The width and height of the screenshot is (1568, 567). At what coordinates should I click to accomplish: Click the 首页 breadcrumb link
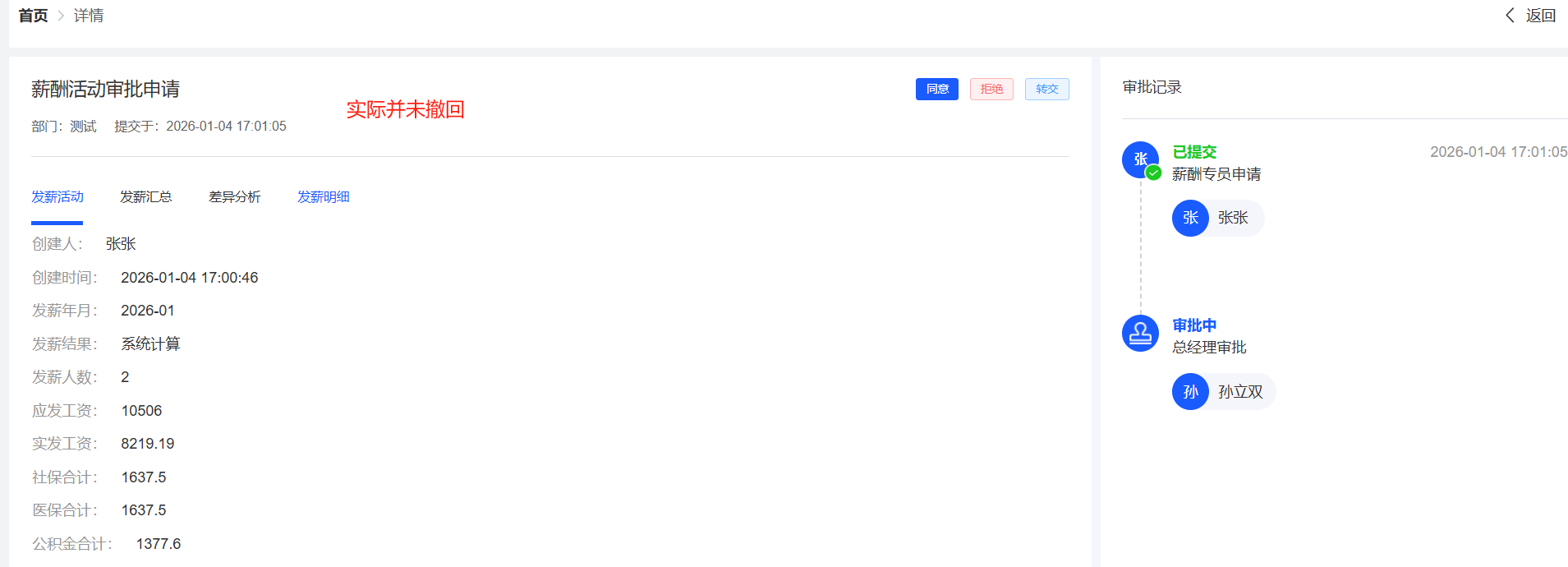[x=34, y=16]
